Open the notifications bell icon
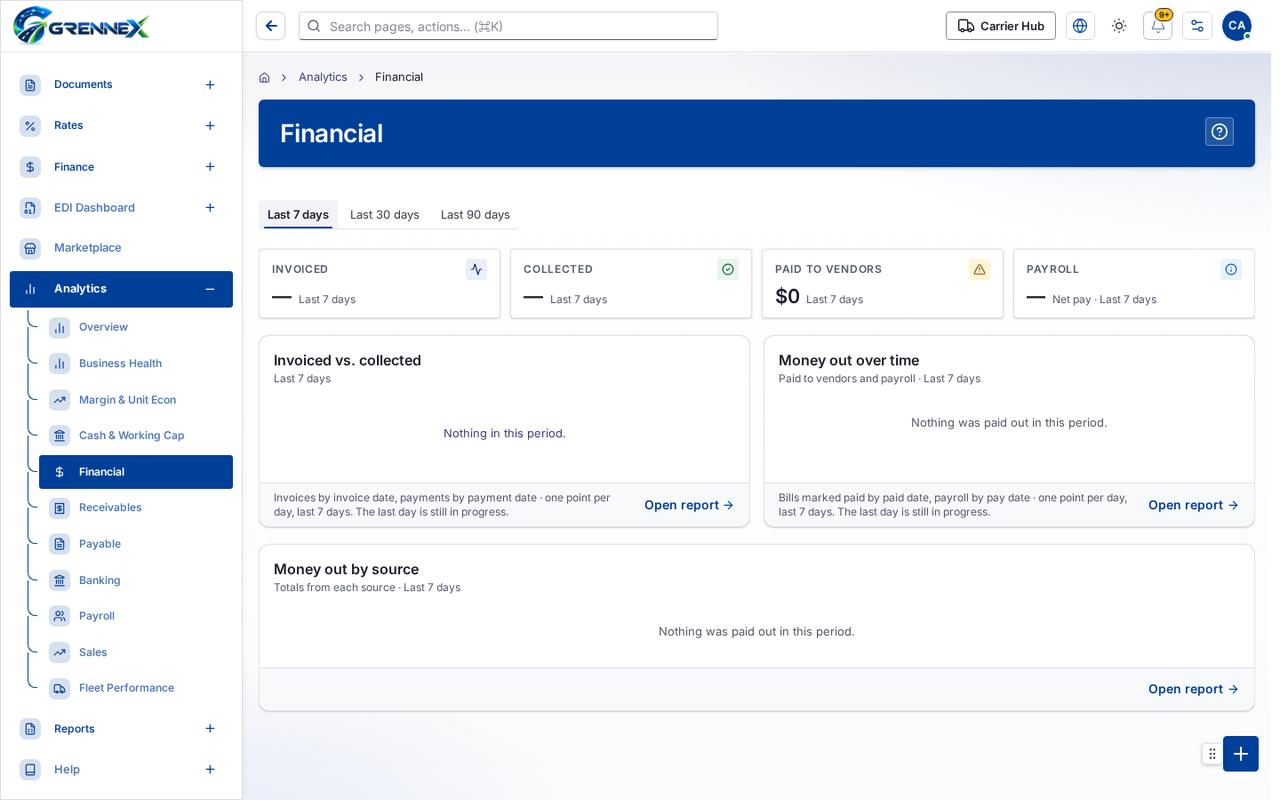This screenshot has height=800, width=1280. click(1158, 26)
